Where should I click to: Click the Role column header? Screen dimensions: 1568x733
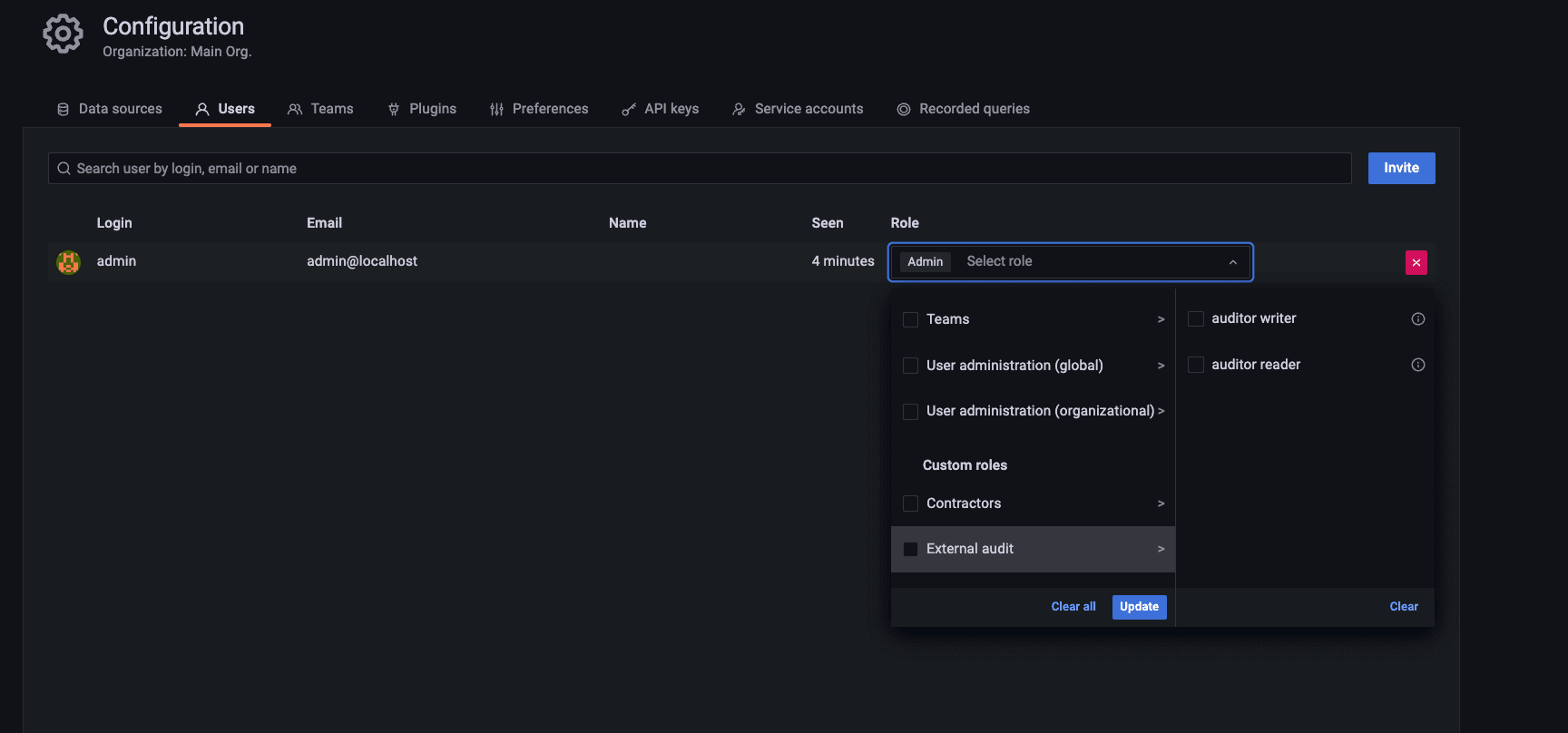[x=905, y=223]
